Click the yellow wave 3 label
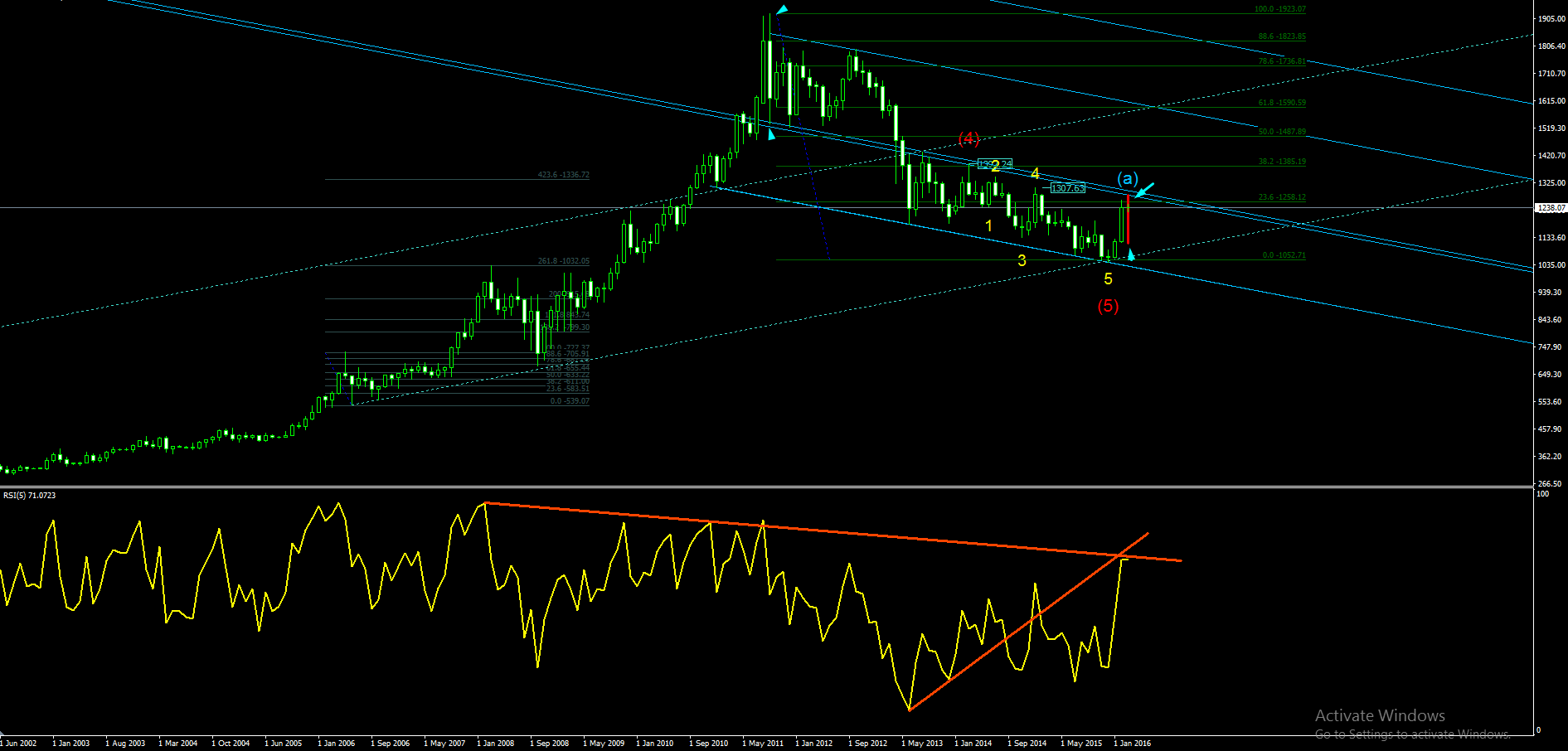Screen dimensions: 1568x751 point(1022,260)
